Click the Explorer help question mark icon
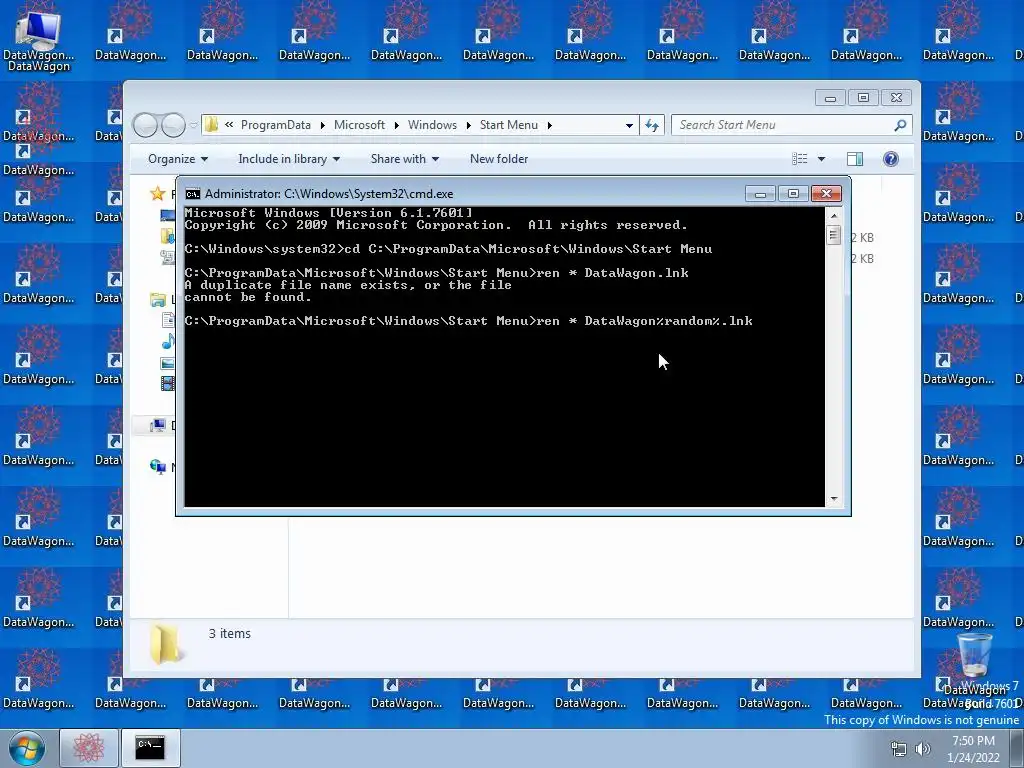This screenshot has height=768, width=1024. (891, 159)
